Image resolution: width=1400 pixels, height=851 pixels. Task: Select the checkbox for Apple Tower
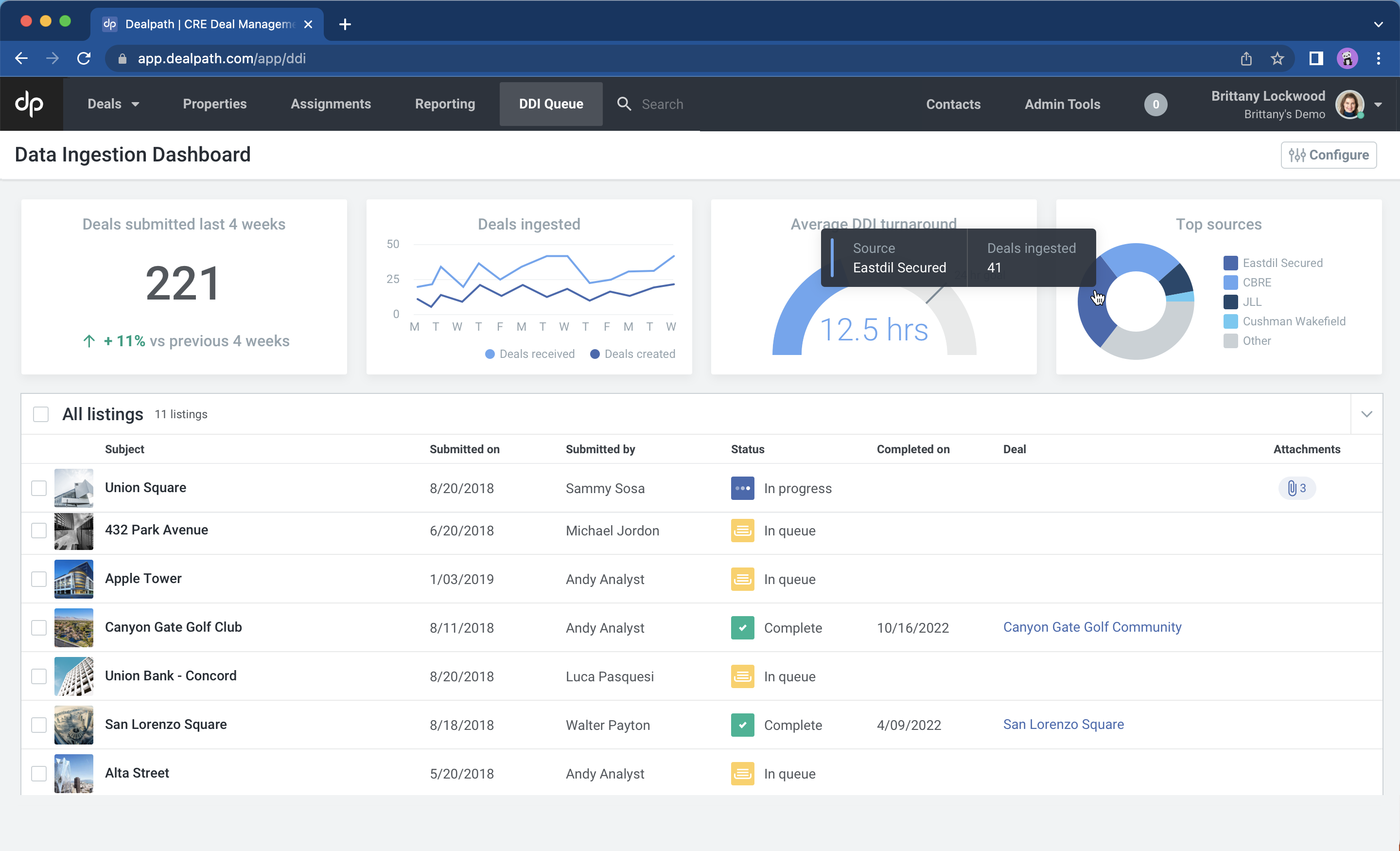(38, 579)
